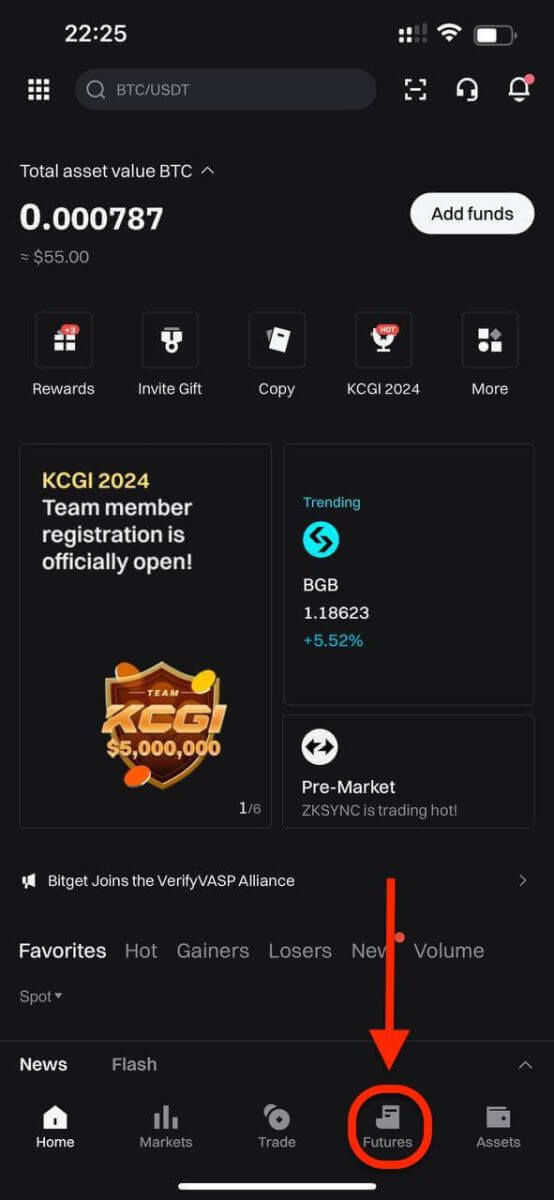Open the VerifyVASP announcement arrow
This screenshot has width=554, height=1200.
(x=522, y=881)
